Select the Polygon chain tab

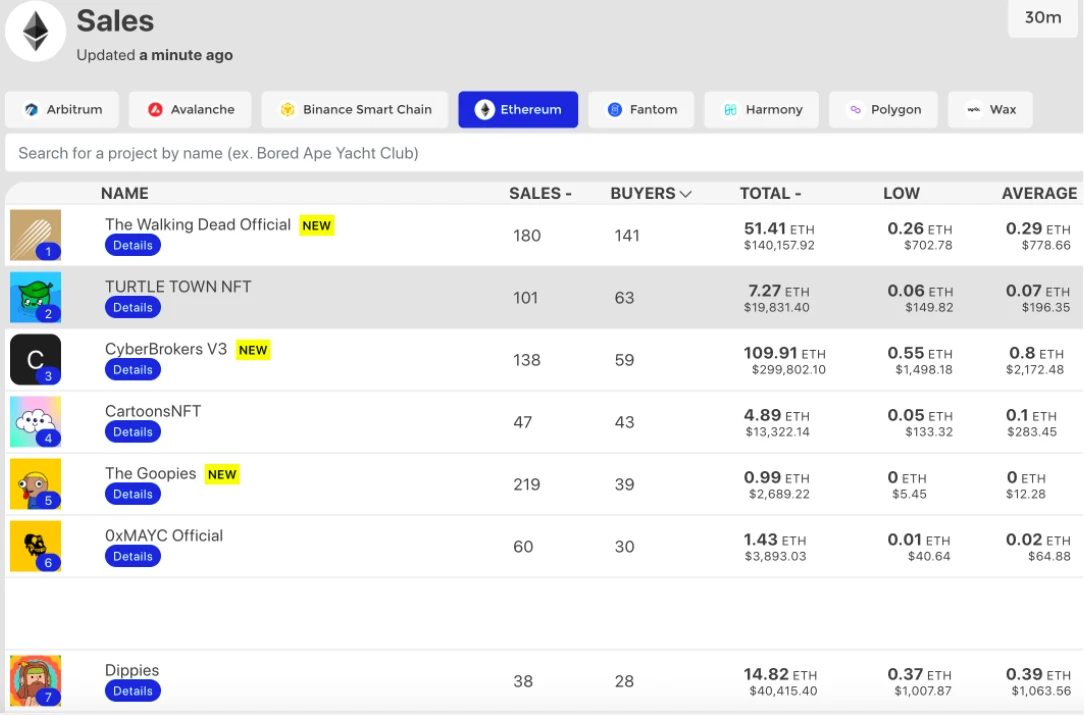coord(884,109)
